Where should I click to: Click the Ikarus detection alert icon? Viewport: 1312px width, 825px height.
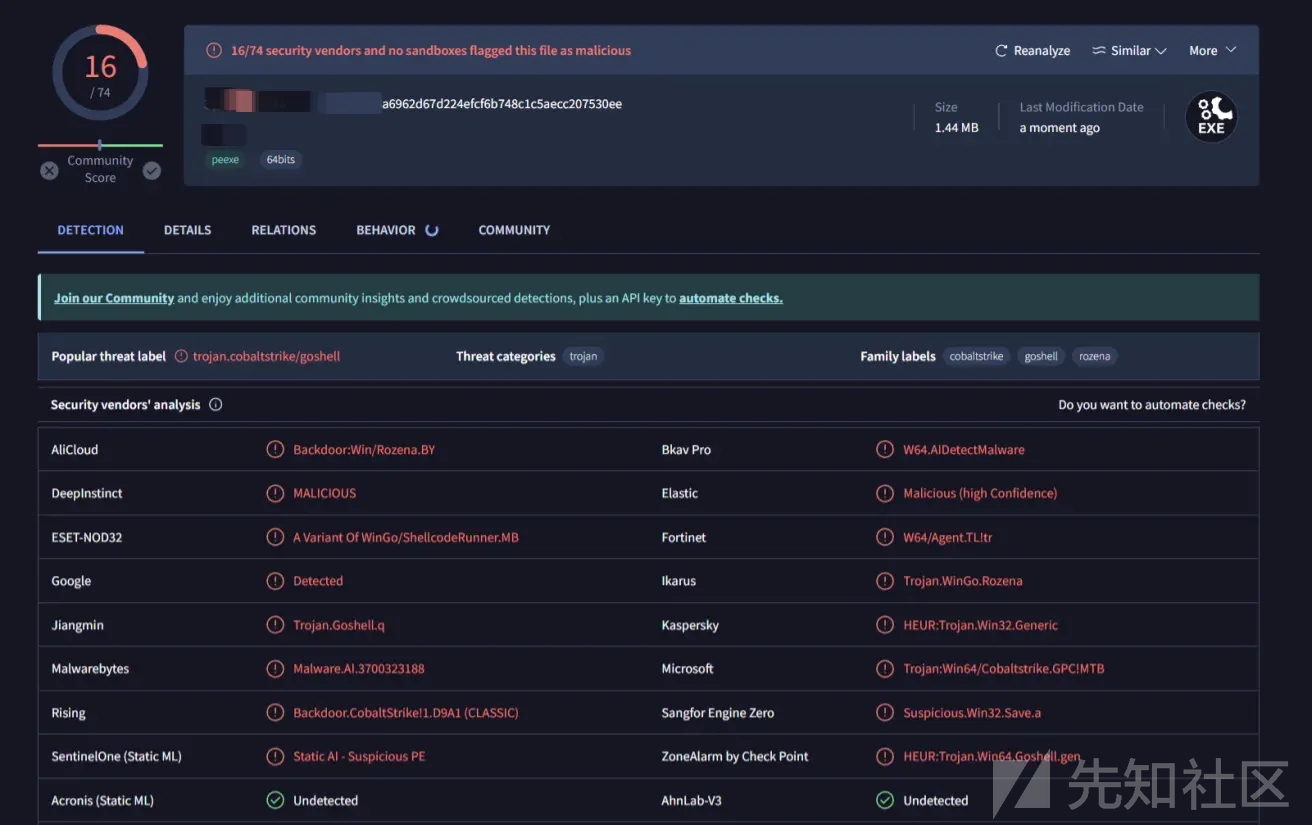(x=885, y=581)
